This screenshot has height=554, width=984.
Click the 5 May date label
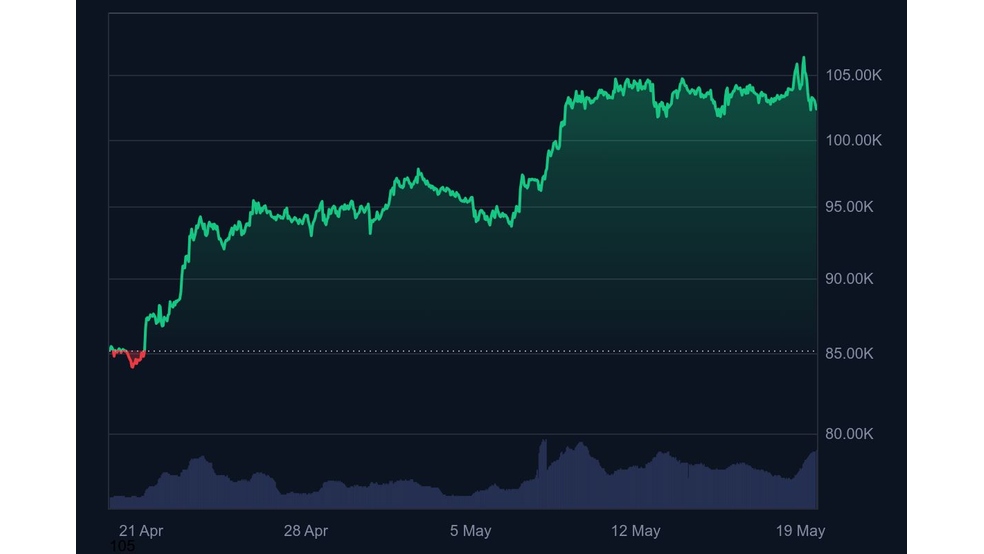pos(470,531)
